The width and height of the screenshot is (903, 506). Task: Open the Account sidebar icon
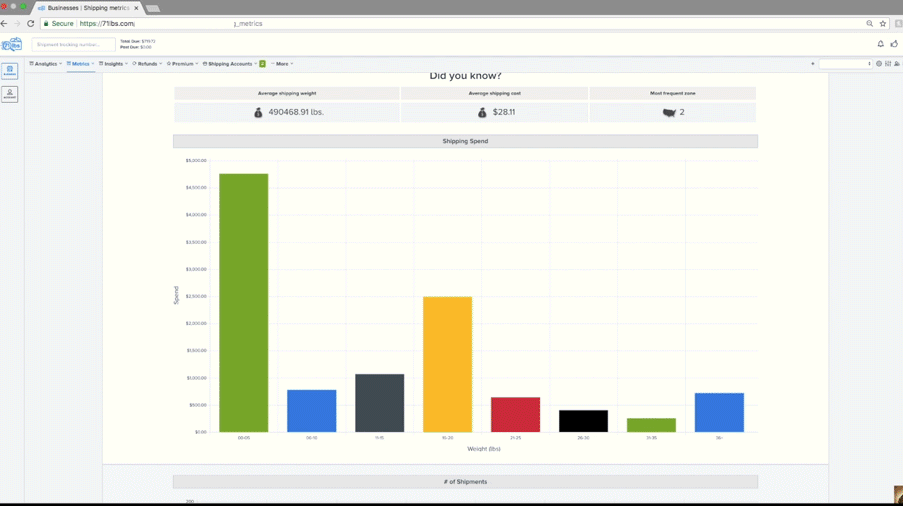click(10, 94)
